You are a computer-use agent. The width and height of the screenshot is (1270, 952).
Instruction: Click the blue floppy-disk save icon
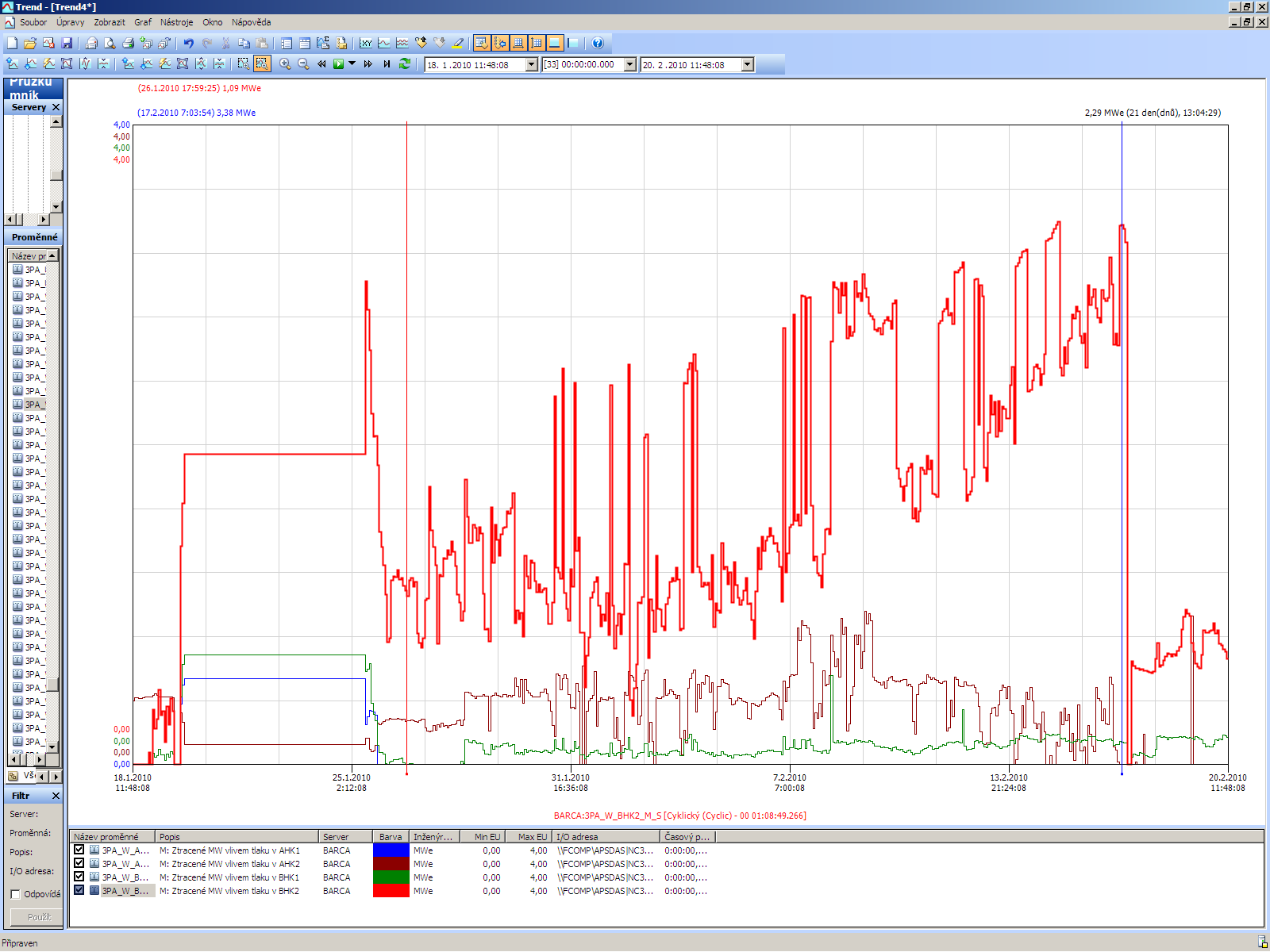(67, 44)
